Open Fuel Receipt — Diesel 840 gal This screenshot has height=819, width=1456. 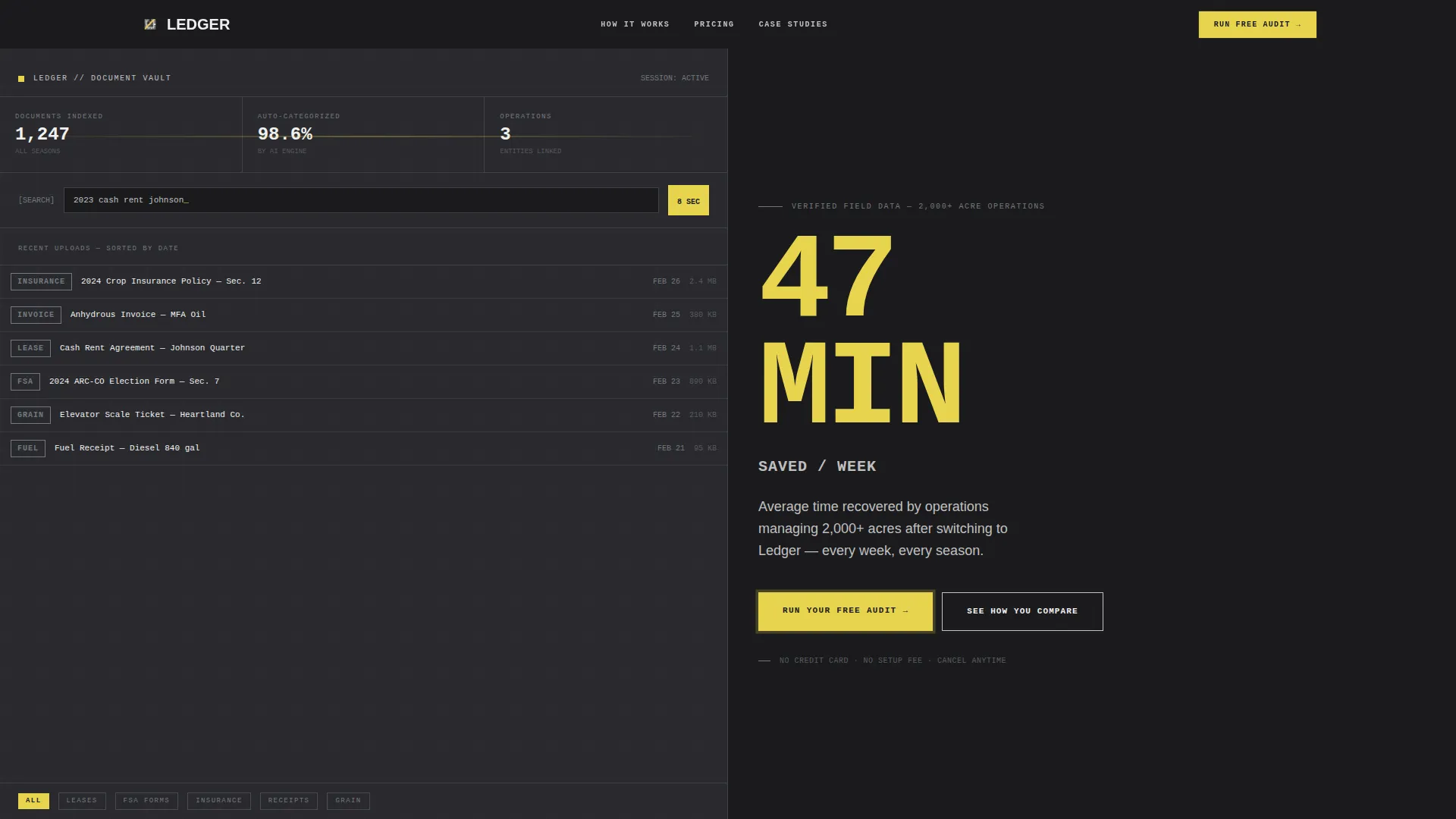[364, 448]
